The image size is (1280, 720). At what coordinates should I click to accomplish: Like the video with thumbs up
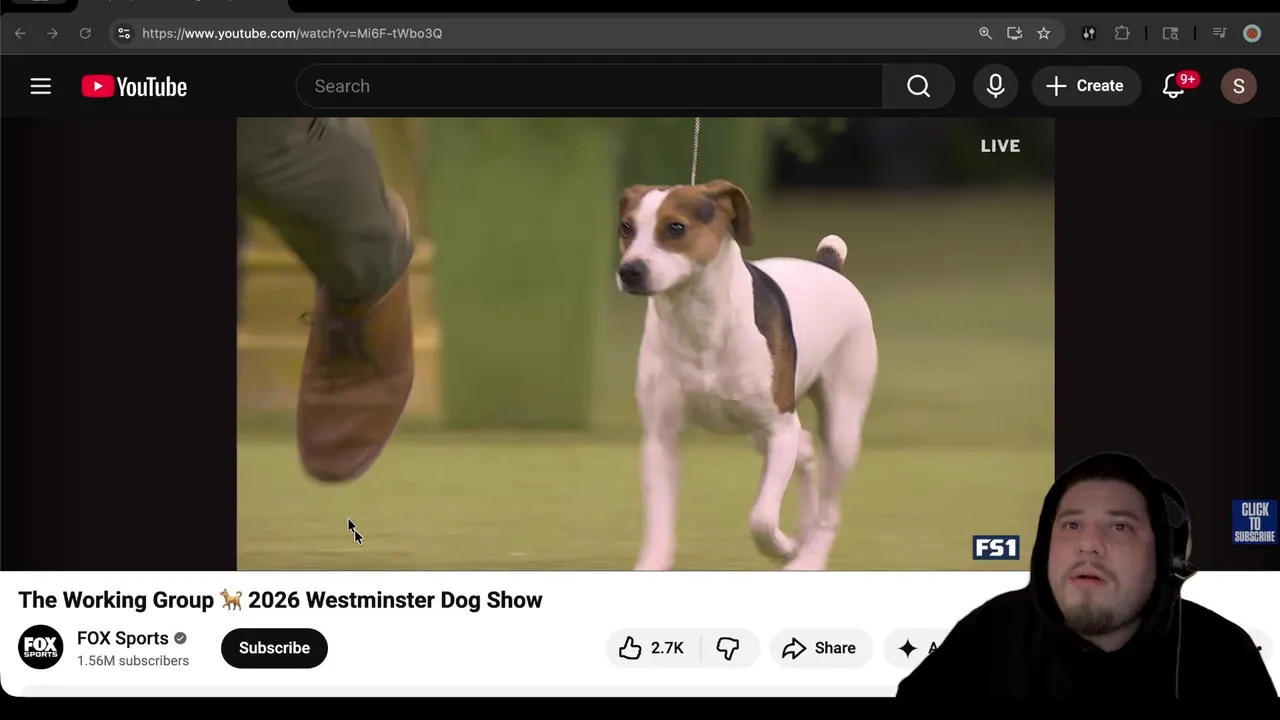coord(651,648)
